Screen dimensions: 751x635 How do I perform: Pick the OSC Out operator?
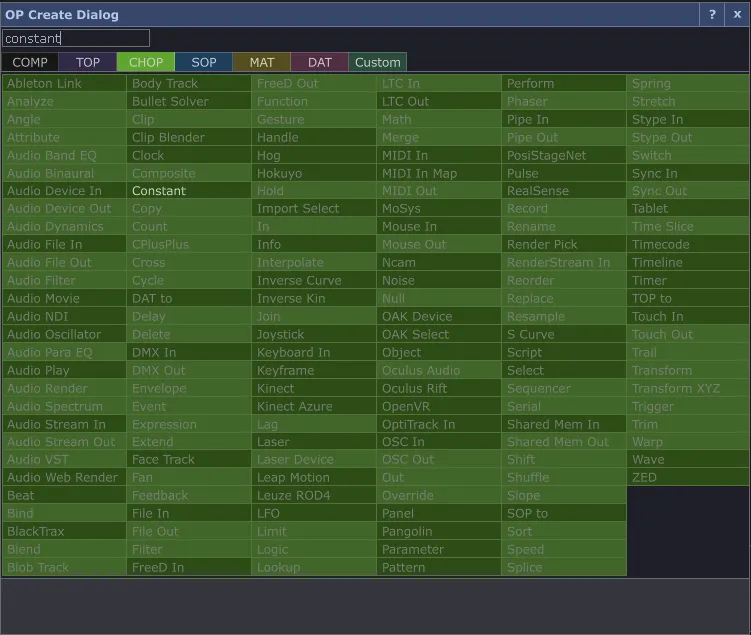[x=439, y=459]
